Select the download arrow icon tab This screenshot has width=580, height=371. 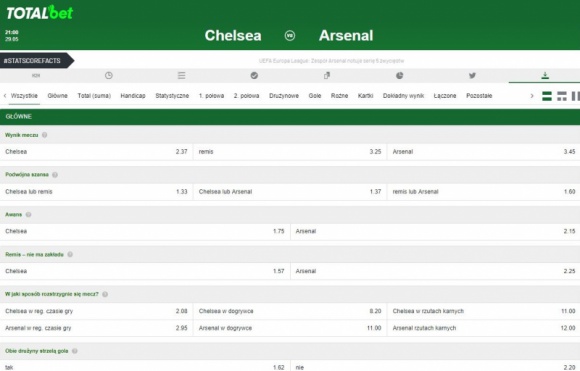click(545, 75)
